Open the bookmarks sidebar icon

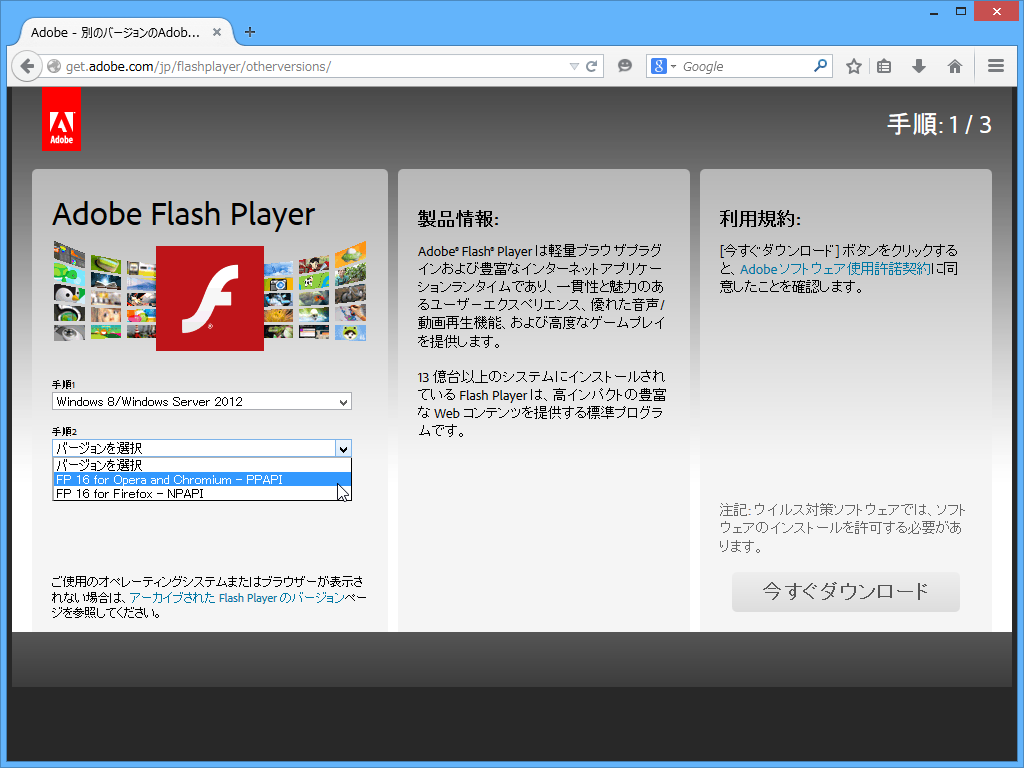(884, 66)
